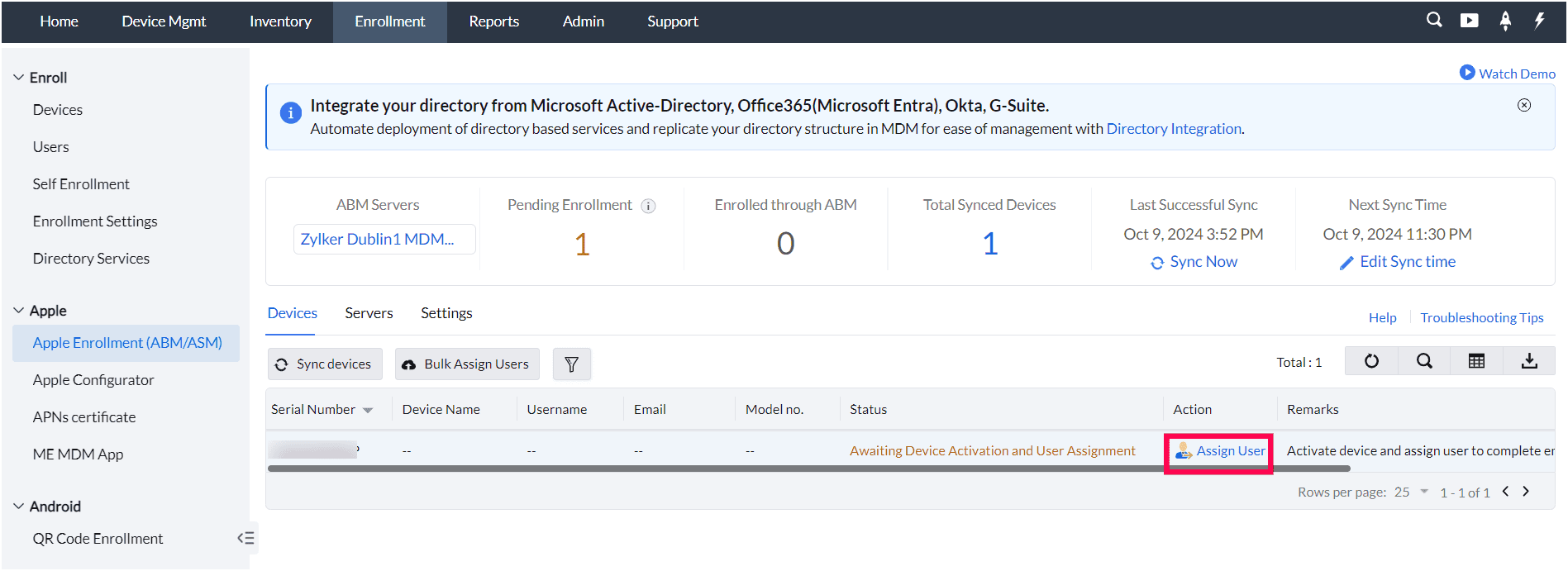
Task: Click Assign User for the device
Action: 1220,451
